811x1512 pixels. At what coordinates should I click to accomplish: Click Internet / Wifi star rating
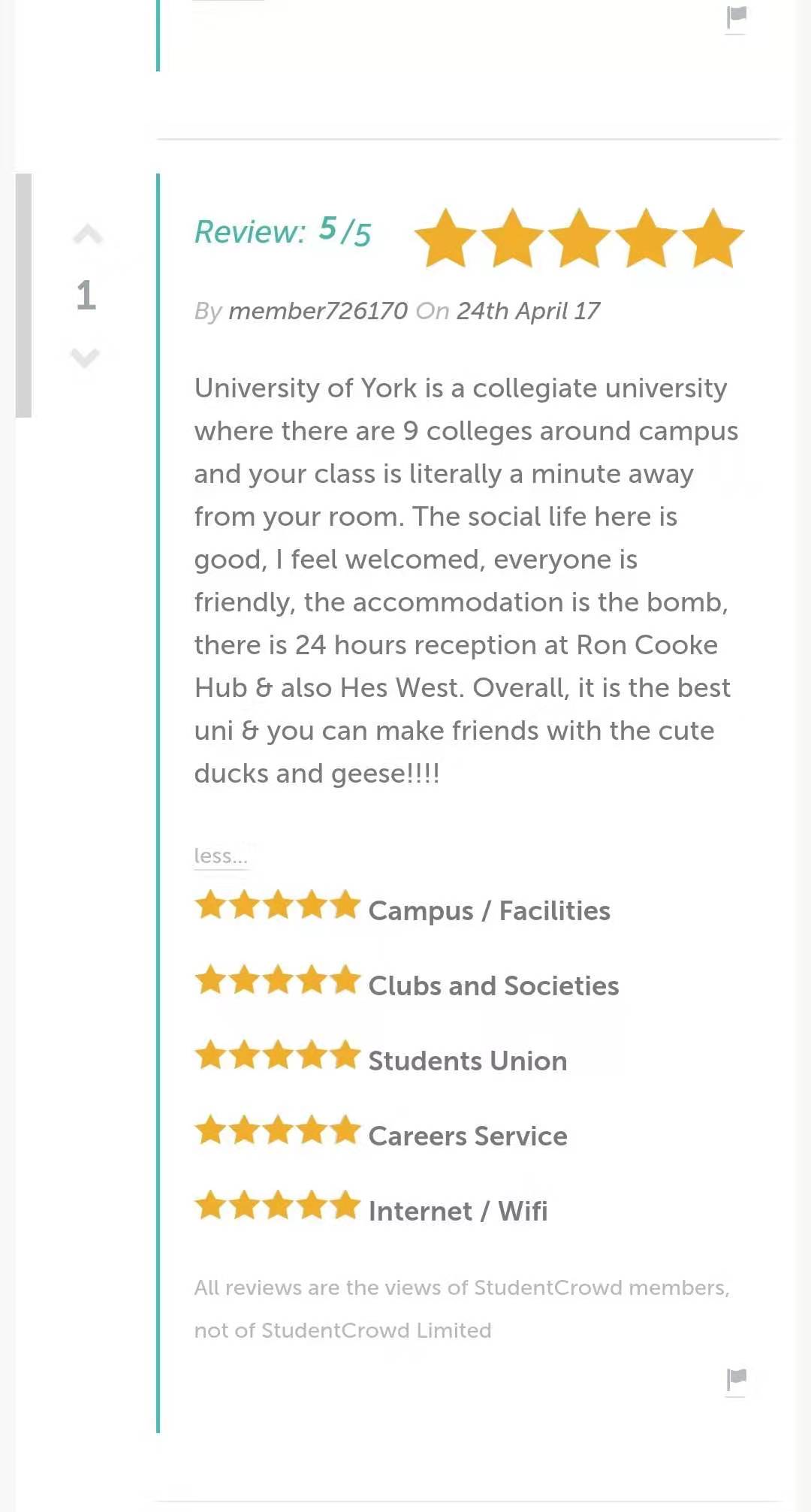pos(277,1206)
